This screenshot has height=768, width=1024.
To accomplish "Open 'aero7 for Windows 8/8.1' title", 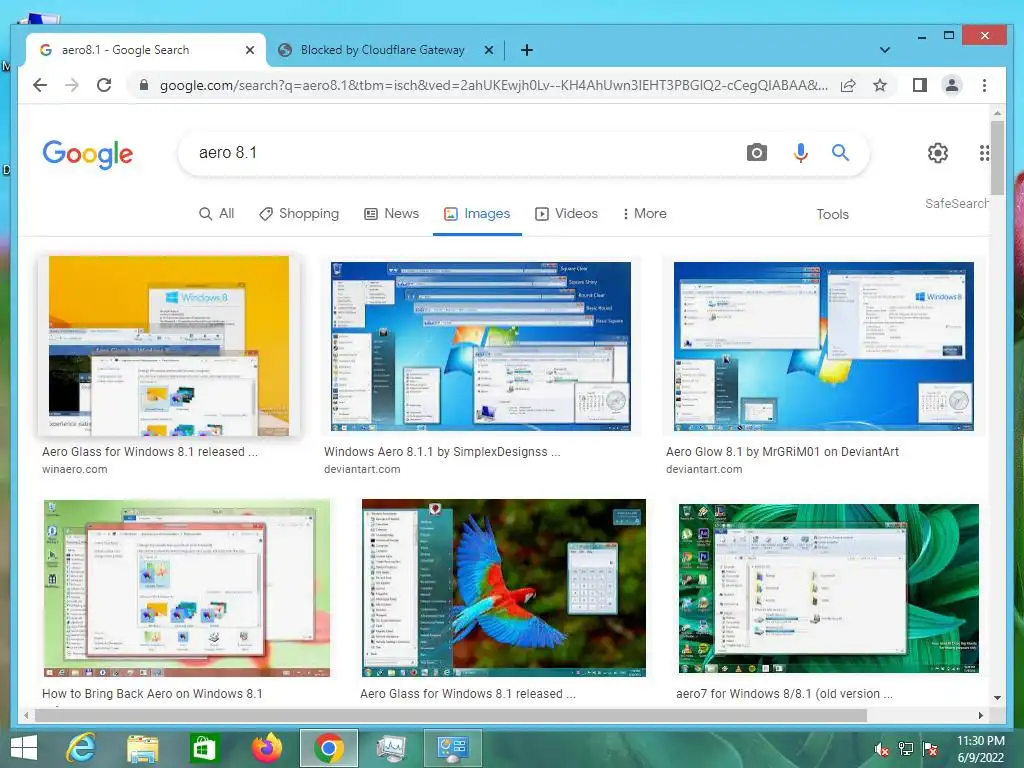I will 784,694.
